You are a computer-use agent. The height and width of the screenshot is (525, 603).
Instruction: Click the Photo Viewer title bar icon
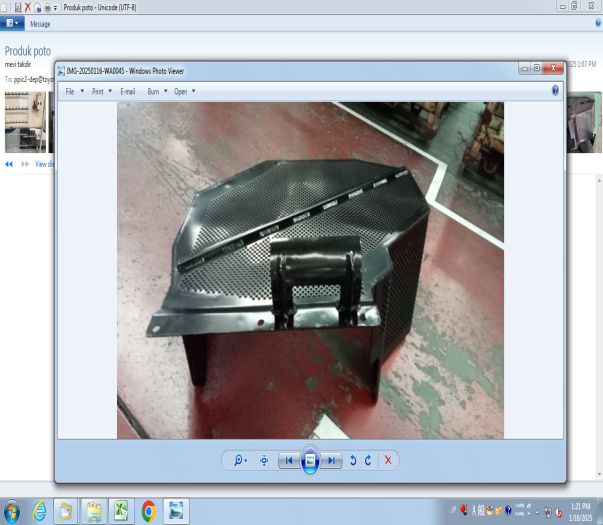coord(61,71)
